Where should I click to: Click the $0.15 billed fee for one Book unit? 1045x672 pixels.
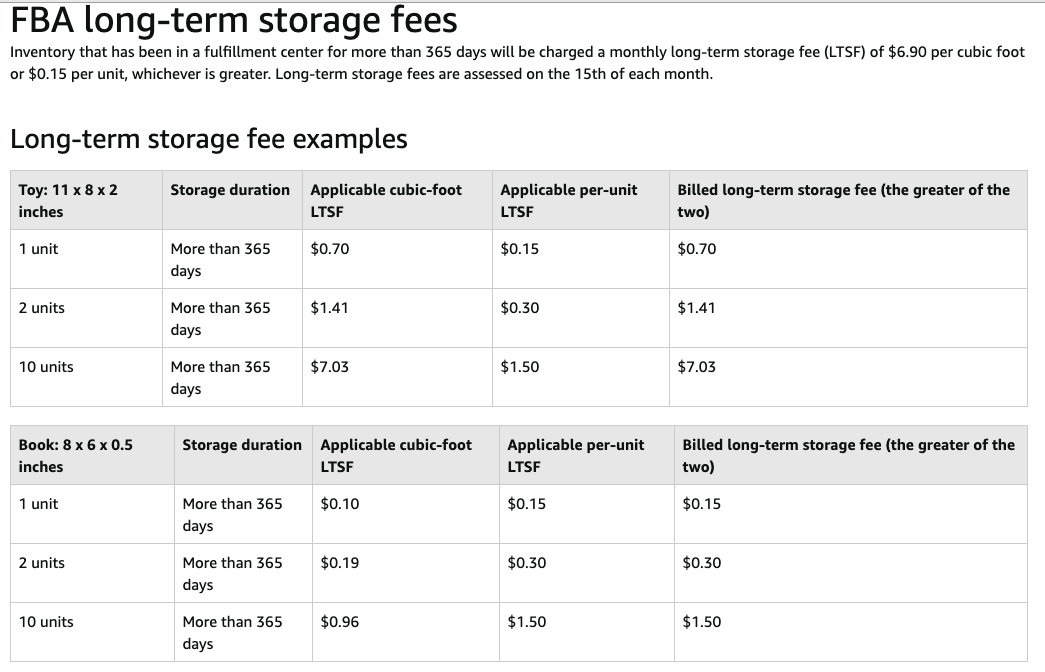[702, 504]
